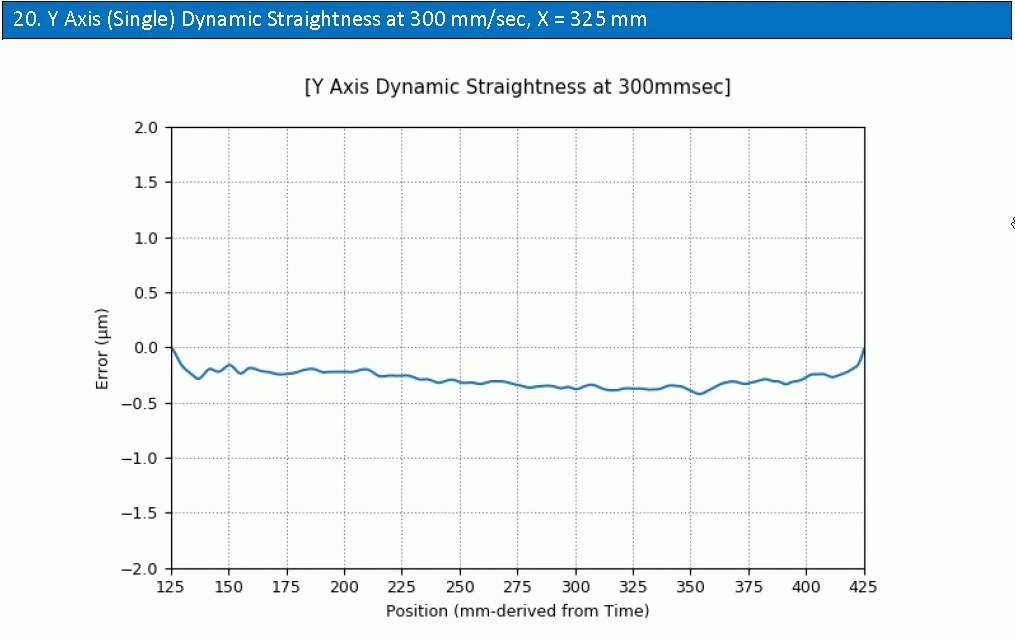Select y-axis tick value −0.5
This screenshot has height=640, width=1015.
pyautogui.click(x=140, y=403)
